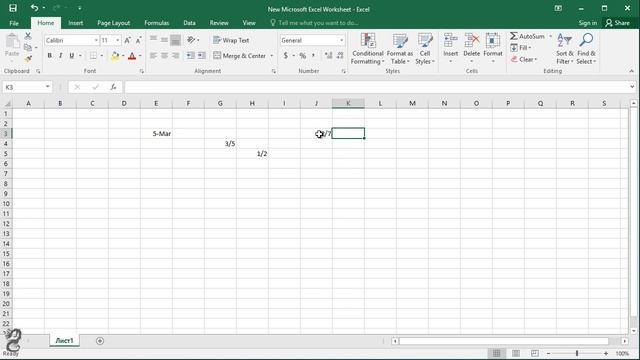Apply accounting dollar format
This screenshot has height=360, width=640.
point(286,56)
